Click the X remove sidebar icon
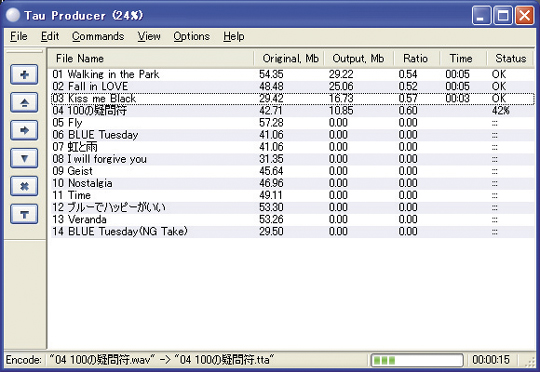The image size is (540, 372). [x=24, y=186]
